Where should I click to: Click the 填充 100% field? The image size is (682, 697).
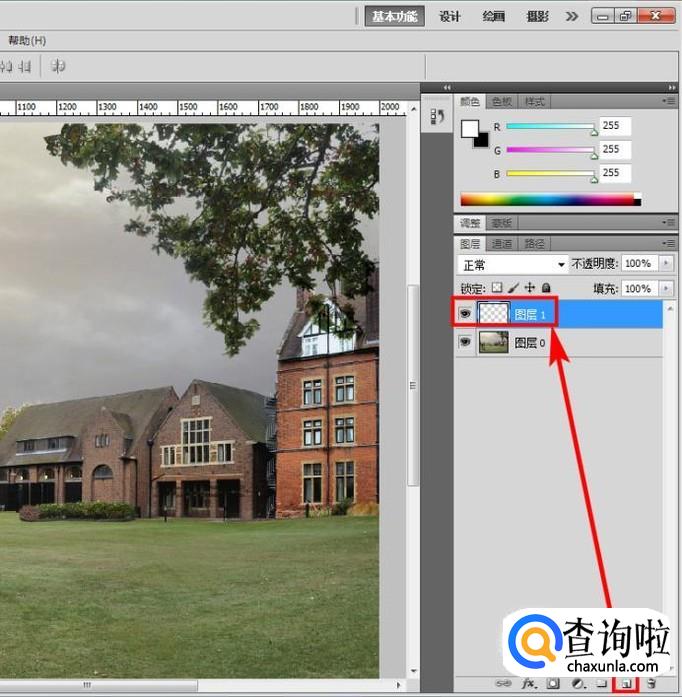(x=640, y=288)
